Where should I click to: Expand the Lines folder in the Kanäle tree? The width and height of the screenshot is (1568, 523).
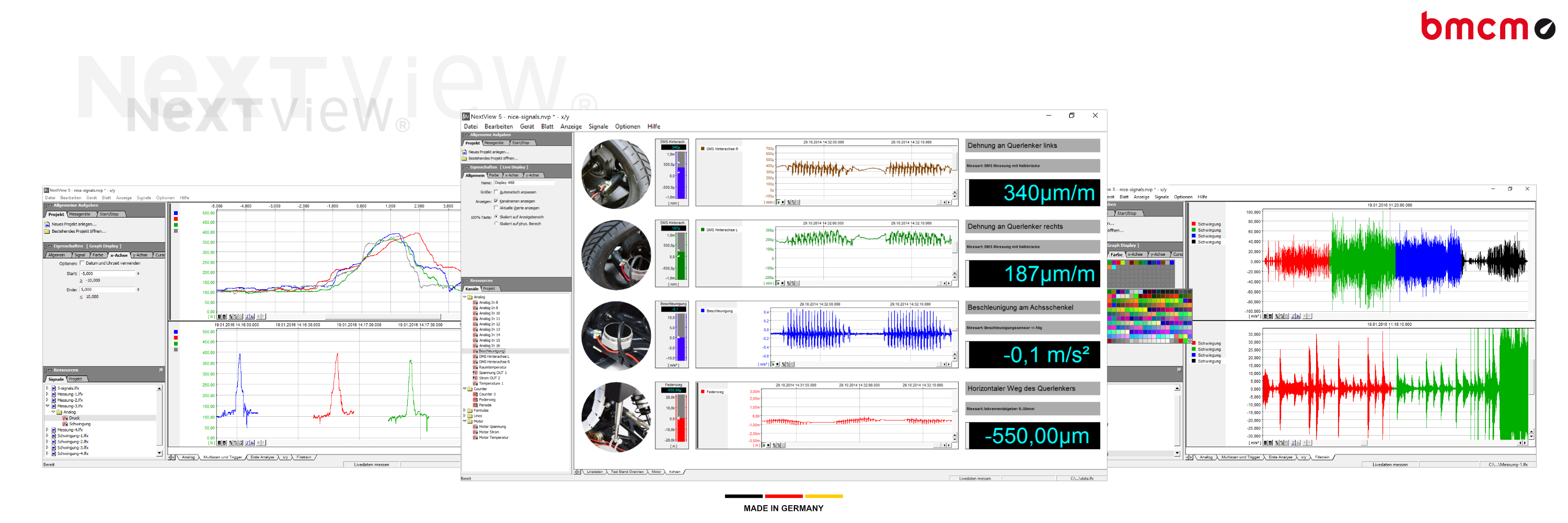(x=465, y=416)
